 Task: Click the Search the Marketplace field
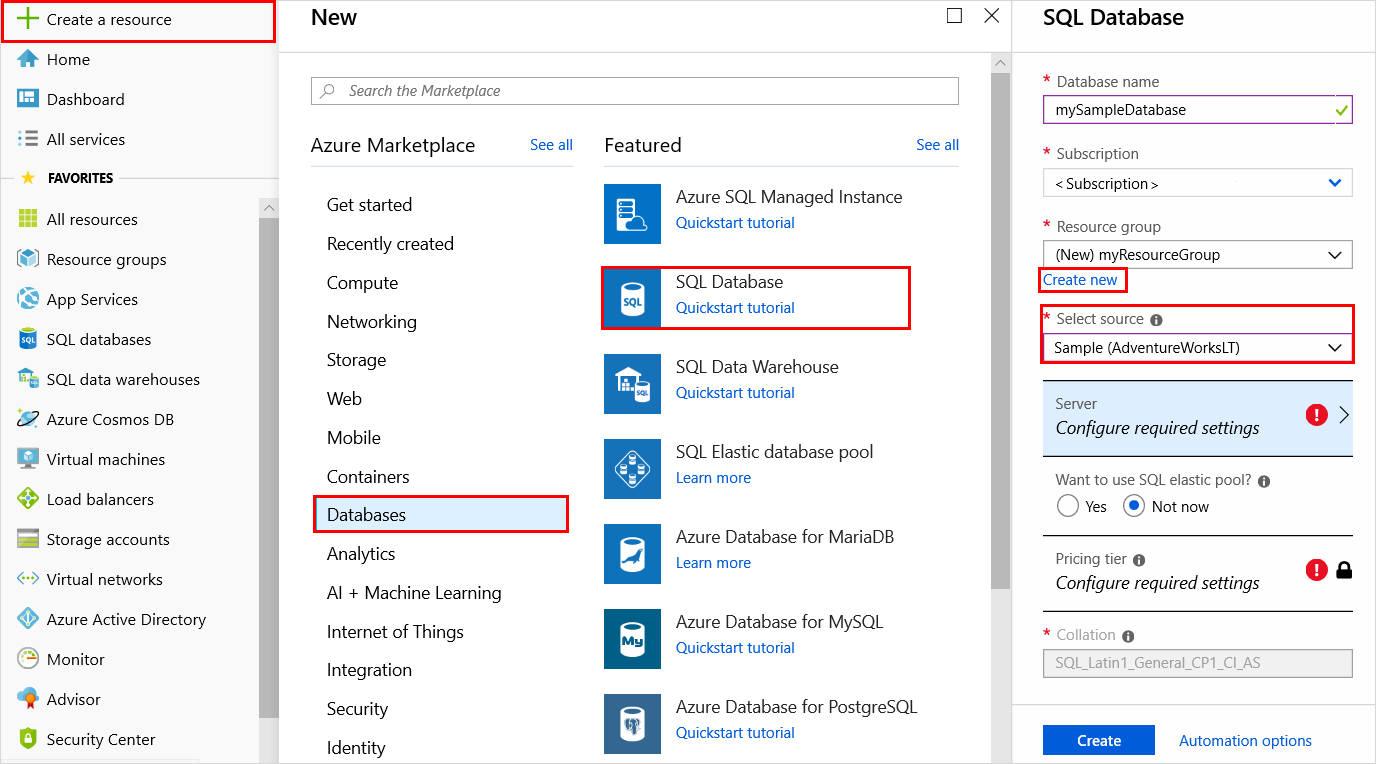635,91
